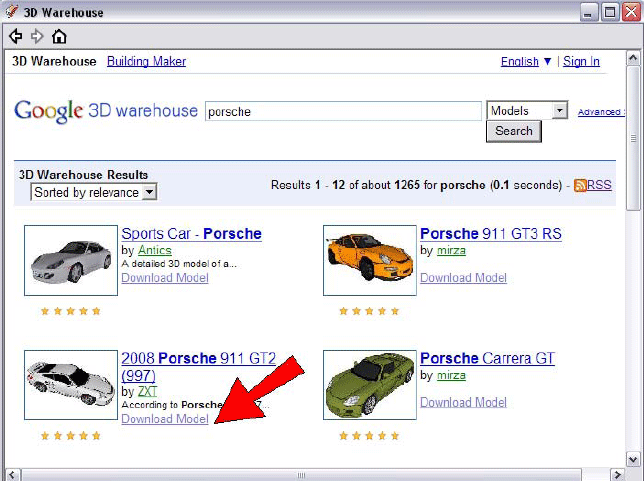
Task: Close the 3D Warehouse window
Action: [631, 12]
